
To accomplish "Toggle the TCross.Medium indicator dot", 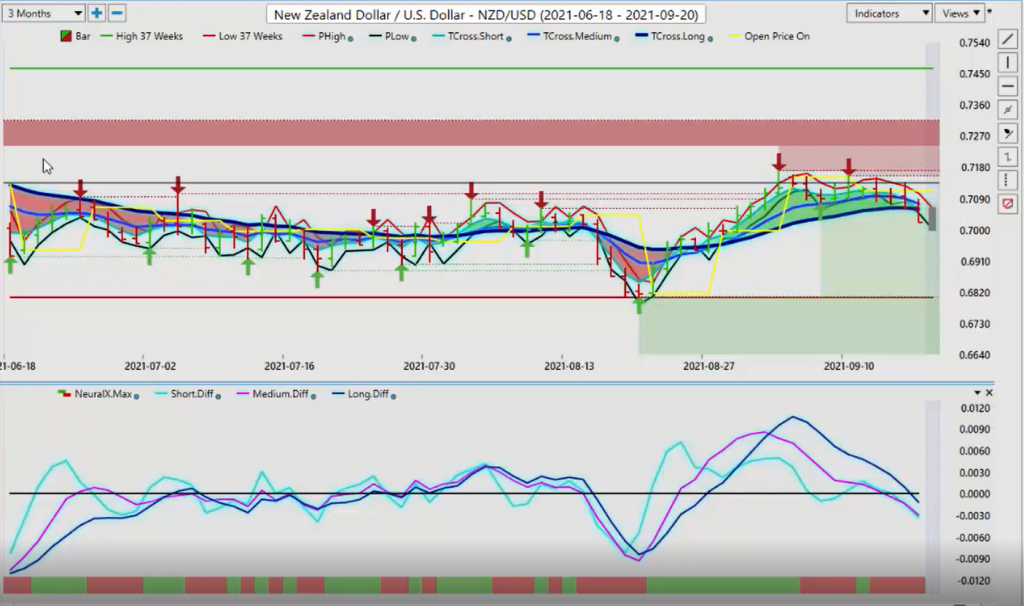I will tap(616, 39).
